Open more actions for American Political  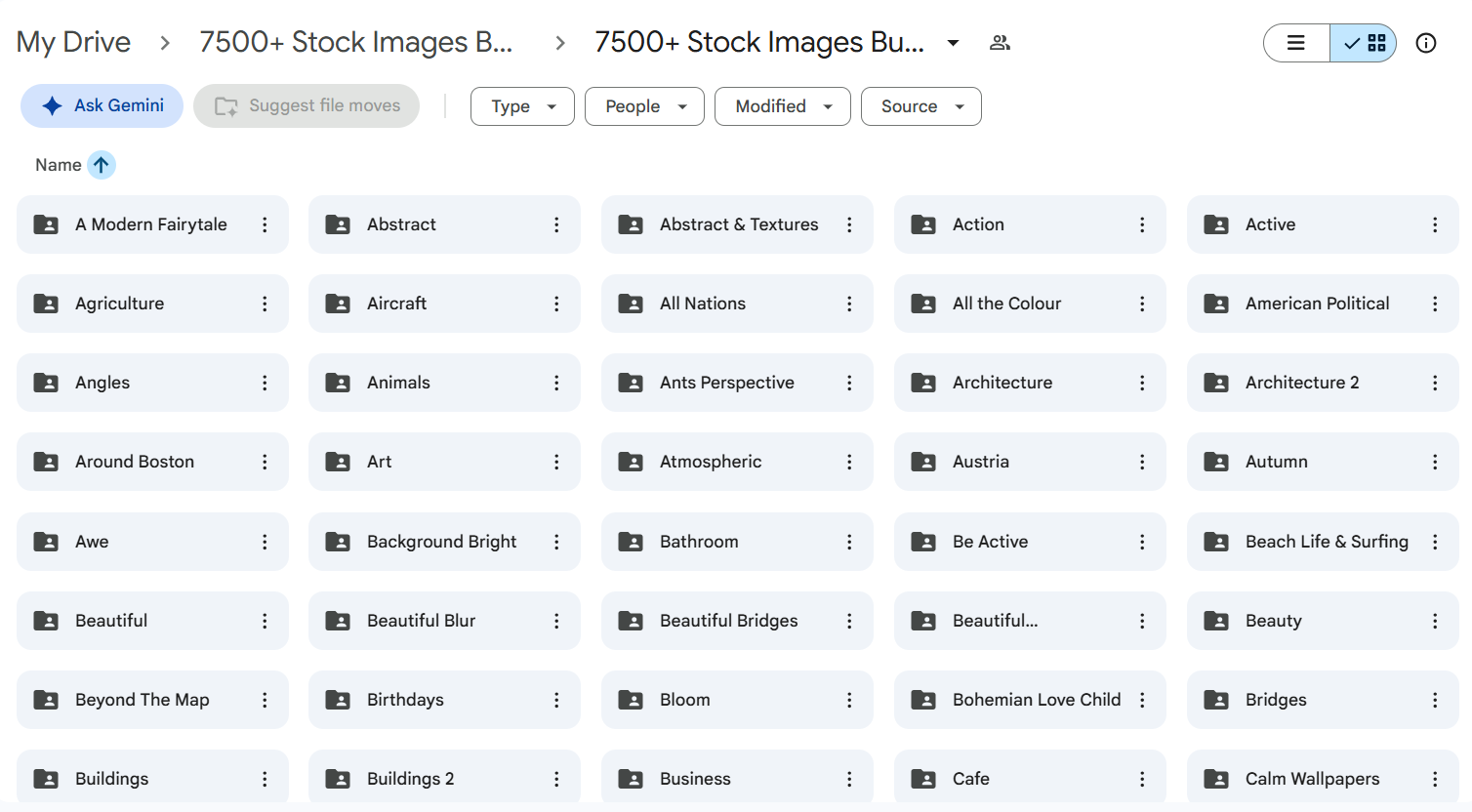pyautogui.click(x=1435, y=304)
